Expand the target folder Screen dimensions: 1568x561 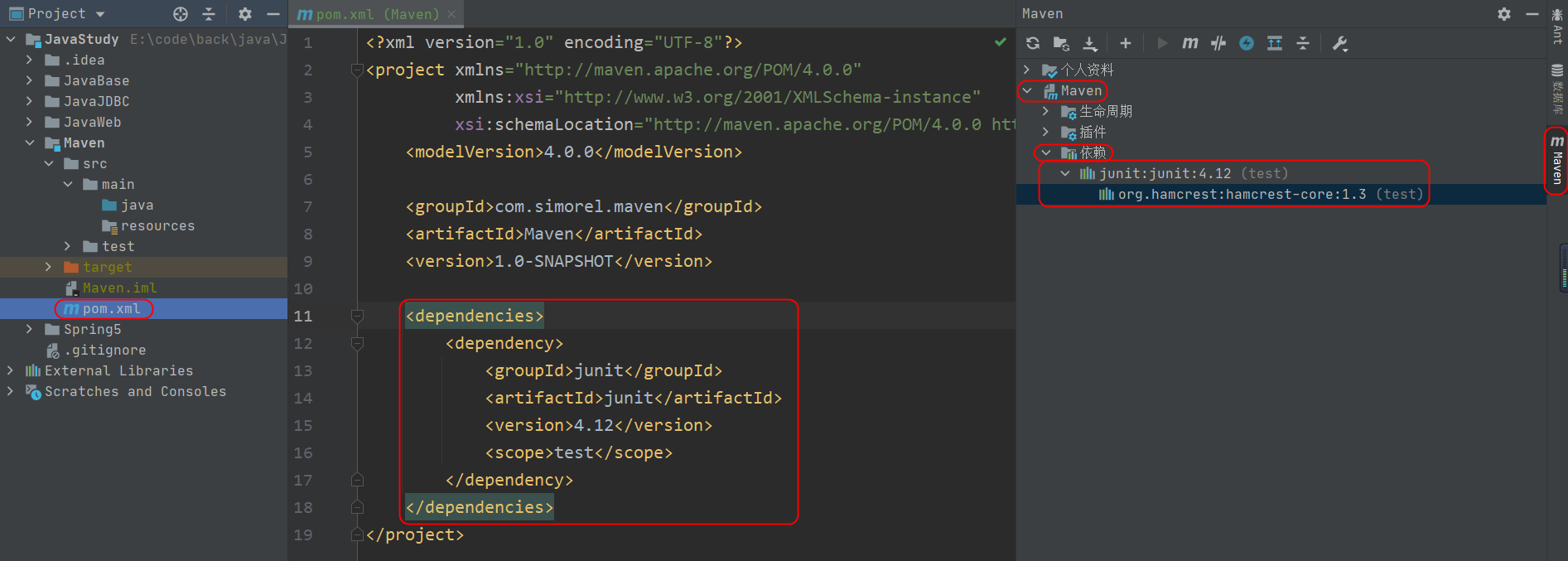pyautogui.click(x=49, y=267)
